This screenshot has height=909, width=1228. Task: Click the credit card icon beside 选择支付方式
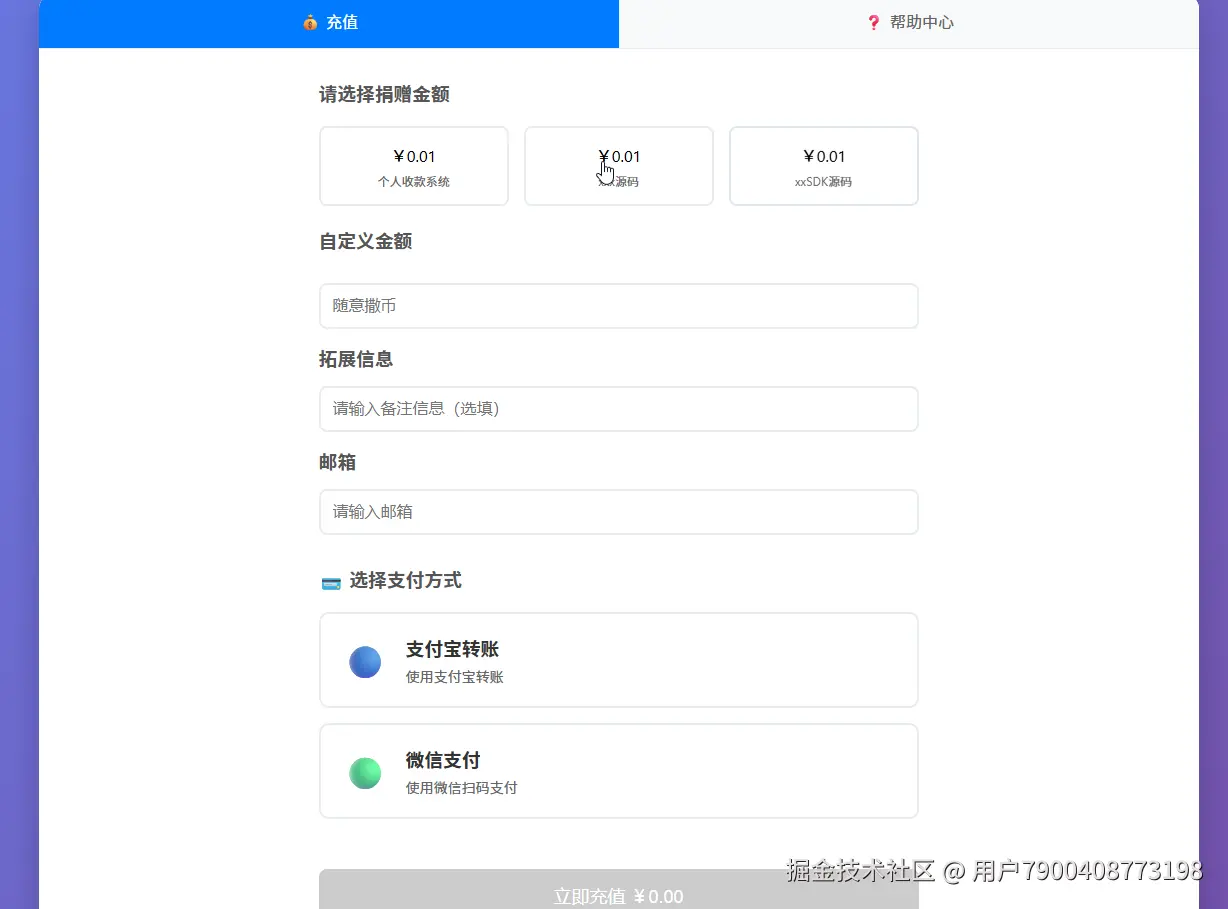click(331, 582)
